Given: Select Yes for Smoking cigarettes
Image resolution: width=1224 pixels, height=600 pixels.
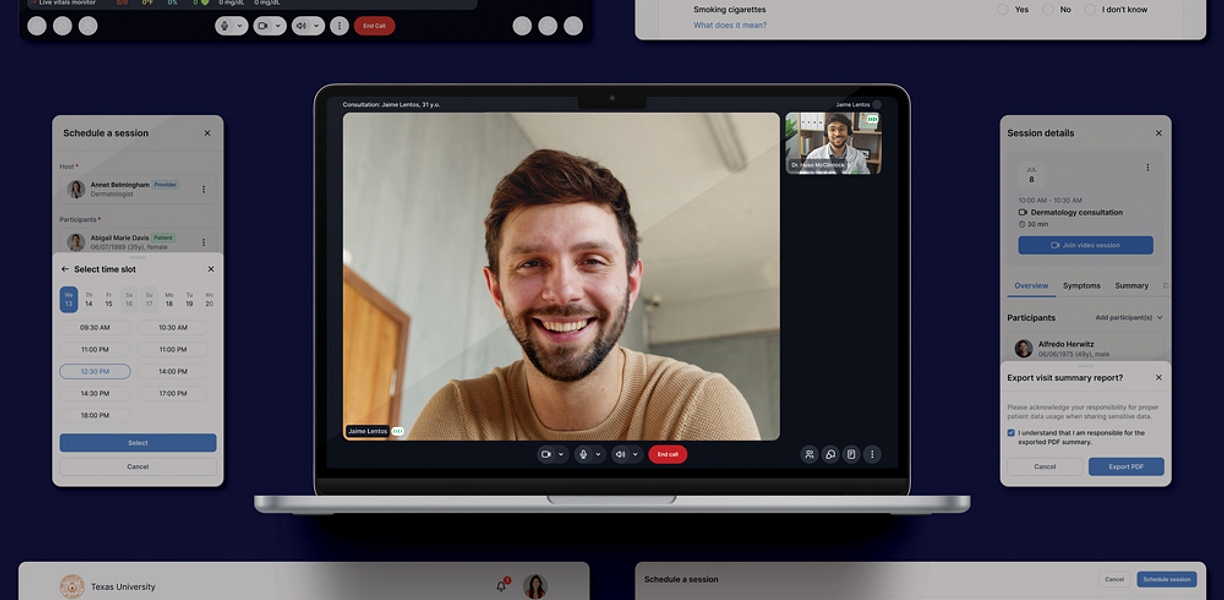Looking at the screenshot, I should pos(1003,10).
